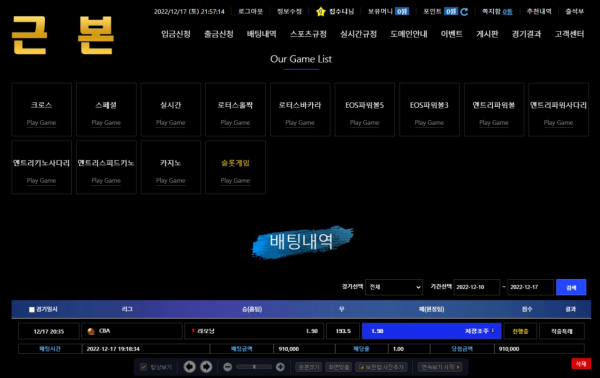Click the home team 랴오닝 1.90 cell
Image resolution: width=600 pixels, height=378 pixels.
(x=254, y=331)
